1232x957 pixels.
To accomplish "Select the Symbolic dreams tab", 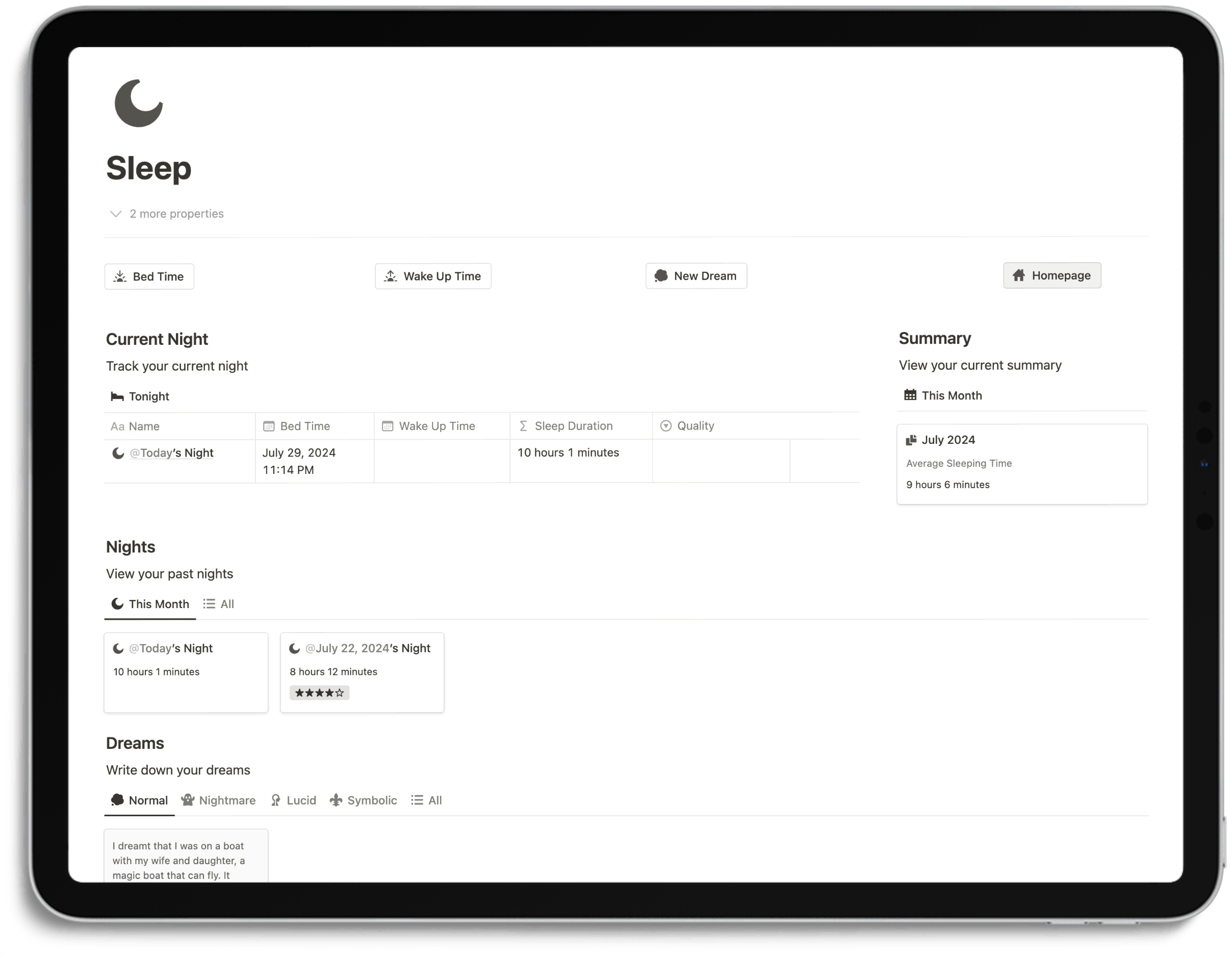I will point(371,800).
